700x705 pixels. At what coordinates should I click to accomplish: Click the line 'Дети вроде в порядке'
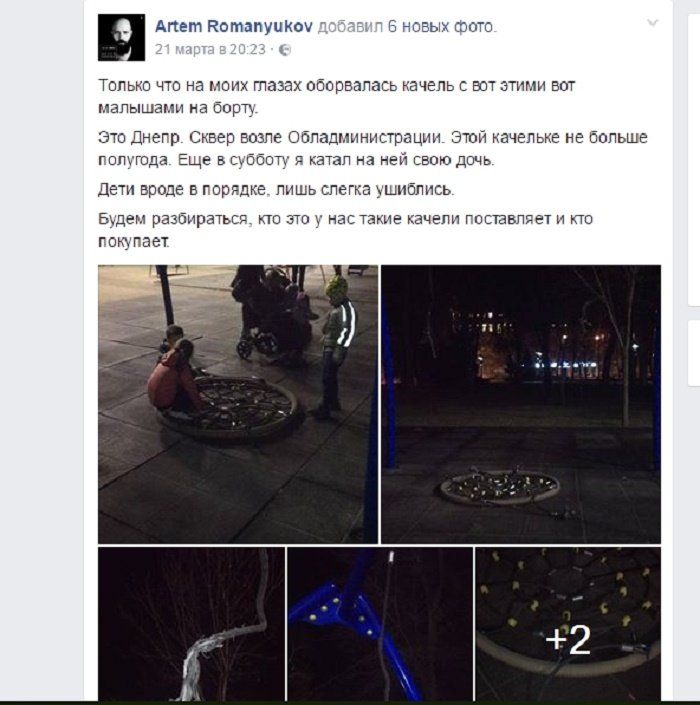tap(276, 189)
